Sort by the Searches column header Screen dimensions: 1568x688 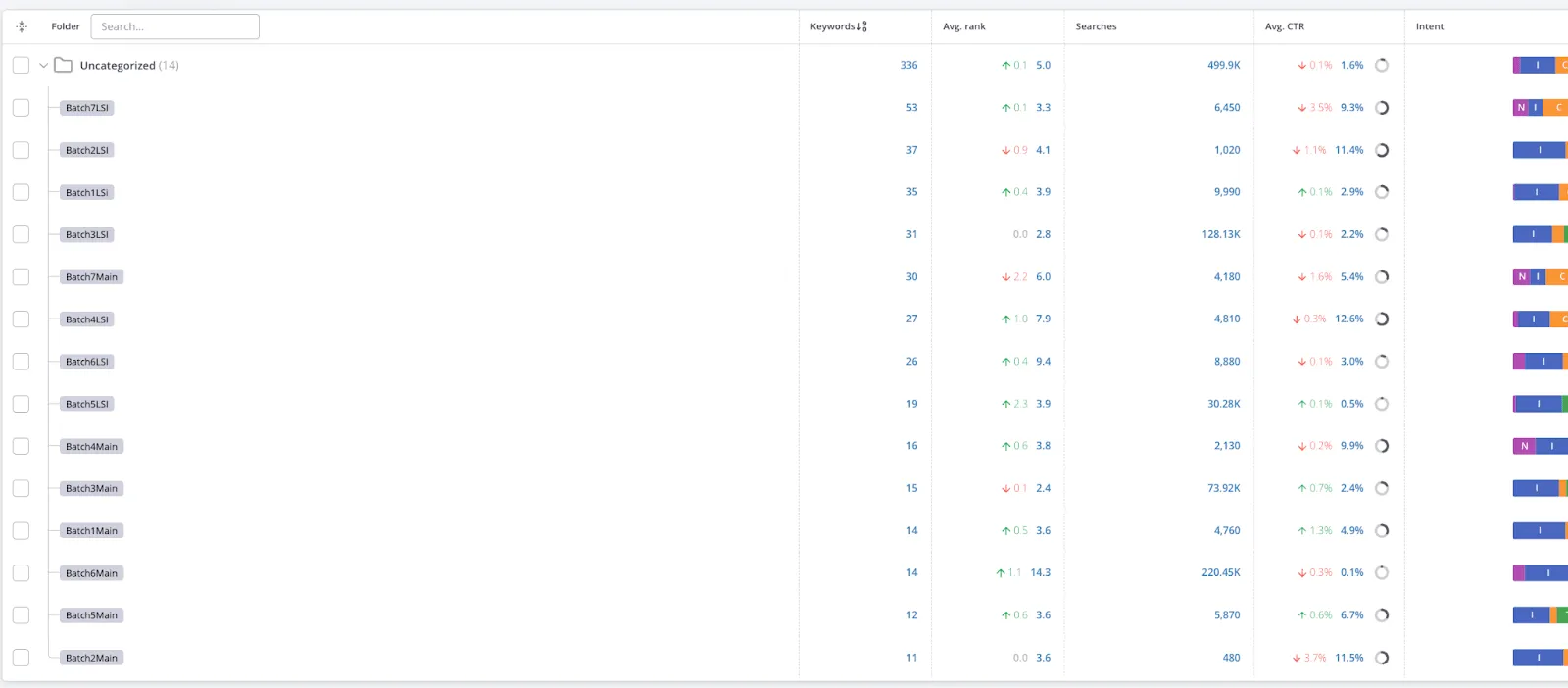1096,26
